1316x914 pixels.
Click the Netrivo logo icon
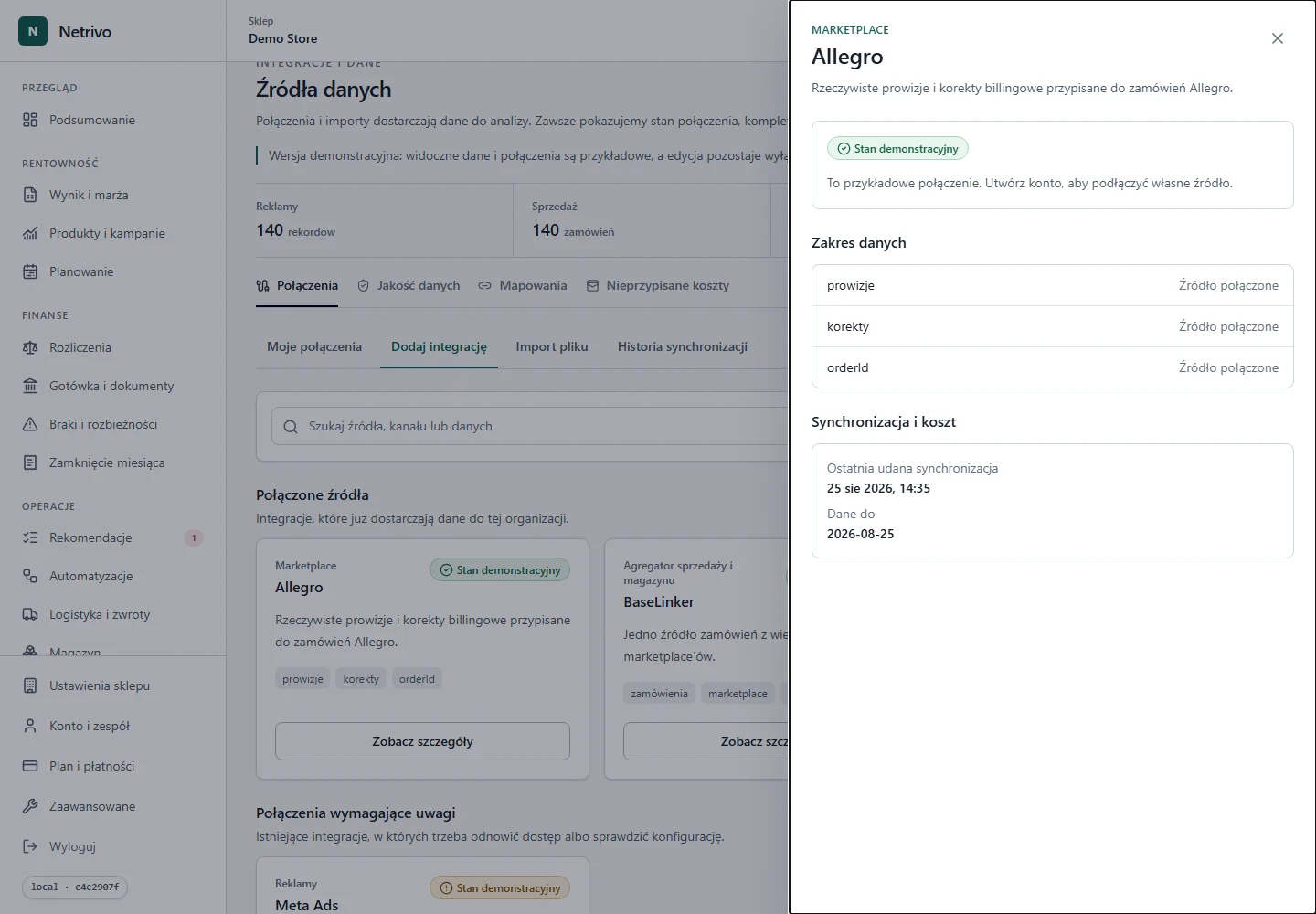33,31
